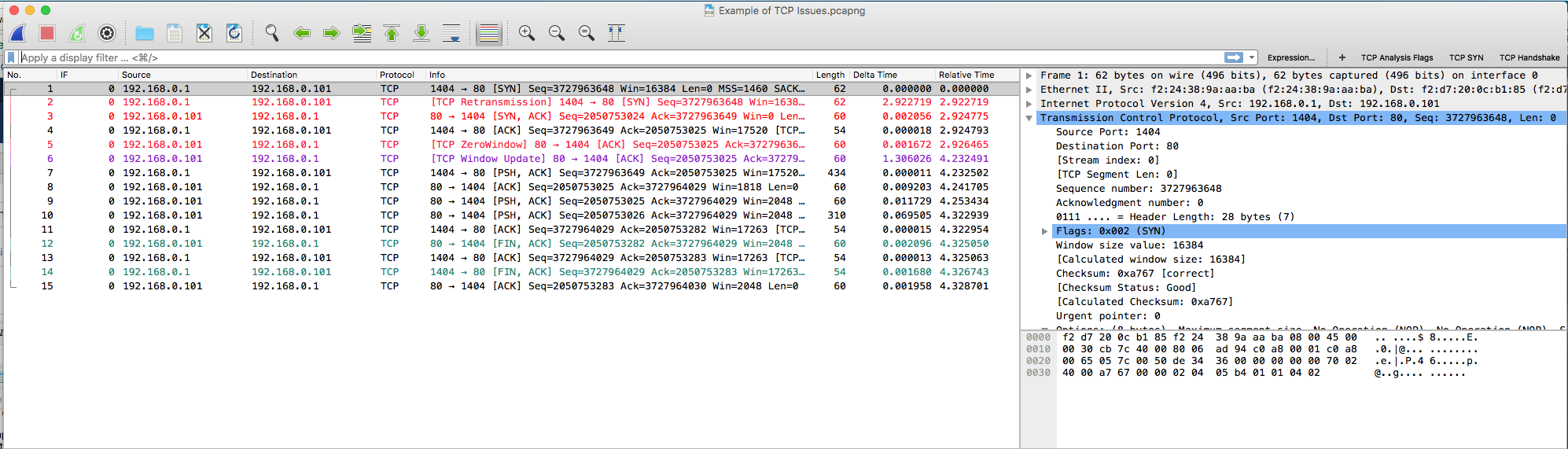Reload the capture file
Screen dimensions: 1568x449
[x=234, y=33]
